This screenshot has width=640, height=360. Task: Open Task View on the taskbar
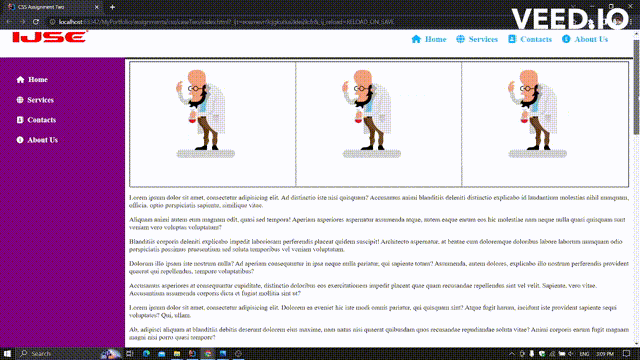click(130, 353)
